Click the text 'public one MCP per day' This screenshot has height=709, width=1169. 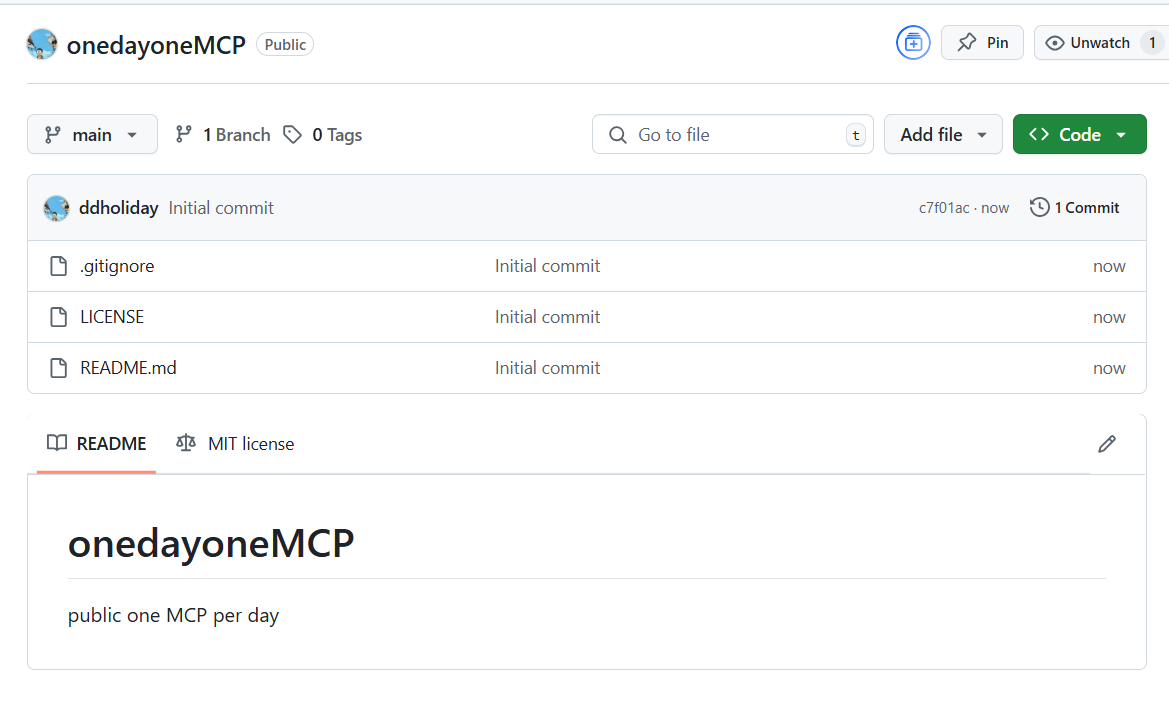(x=173, y=615)
